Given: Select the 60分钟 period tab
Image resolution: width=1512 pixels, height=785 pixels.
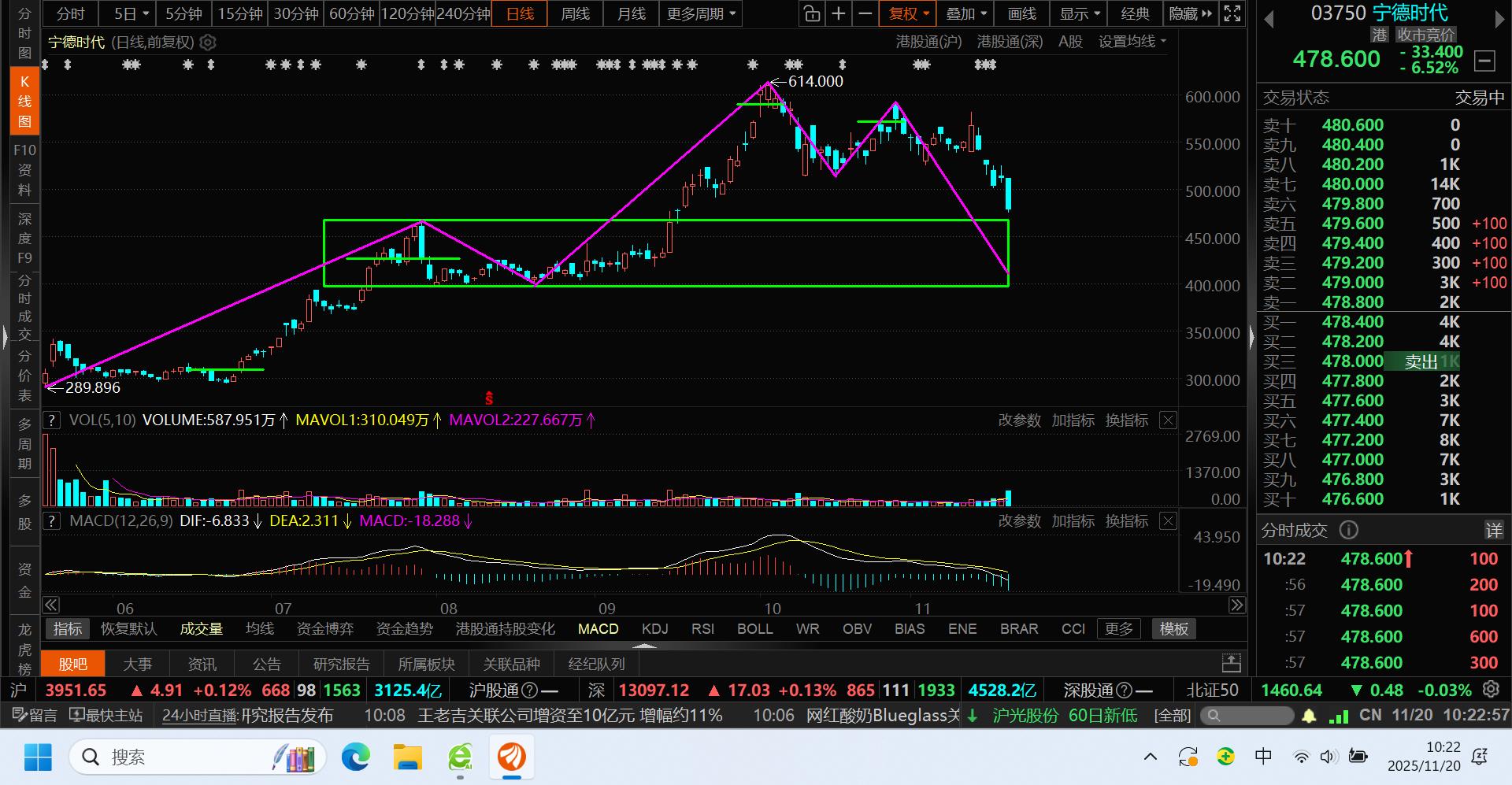Looking at the screenshot, I should (x=352, y=13).
